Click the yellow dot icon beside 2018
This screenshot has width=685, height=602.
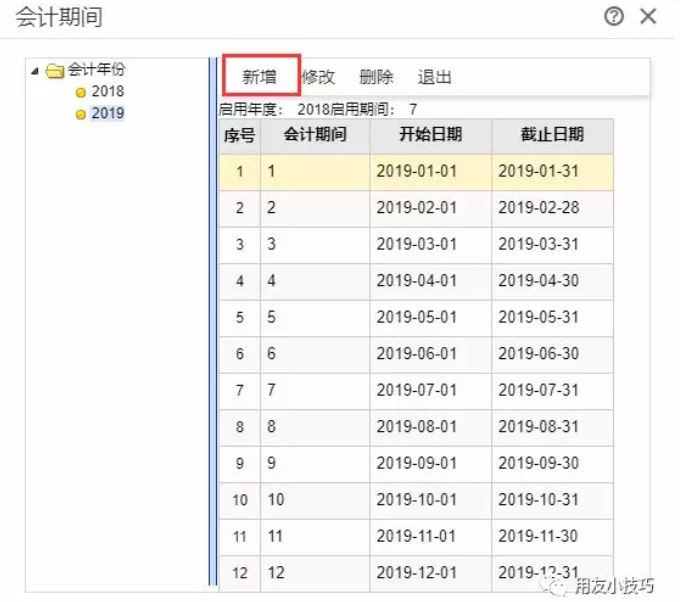click(x=81, y=93)
